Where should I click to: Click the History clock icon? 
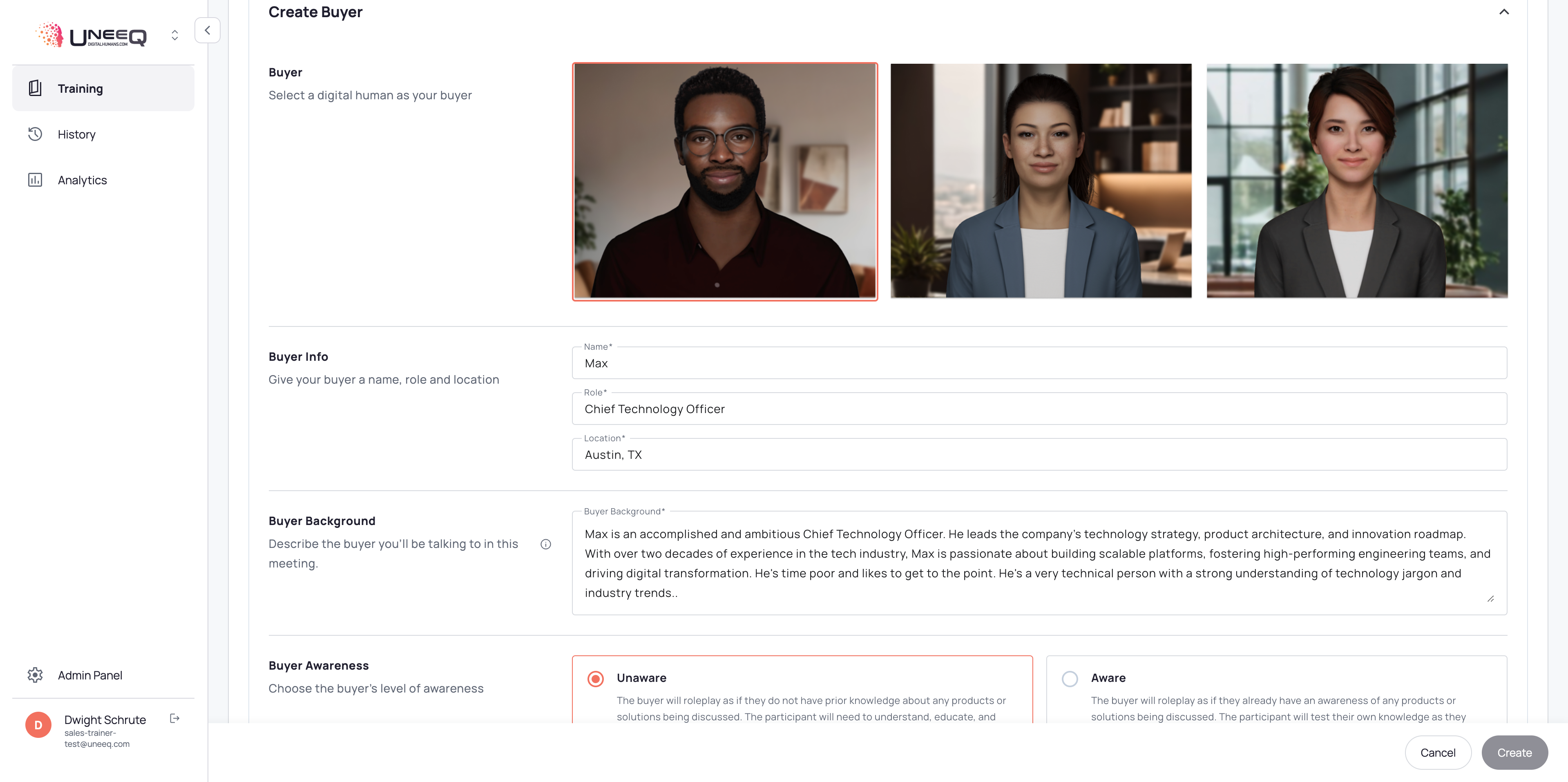(35, 134)
